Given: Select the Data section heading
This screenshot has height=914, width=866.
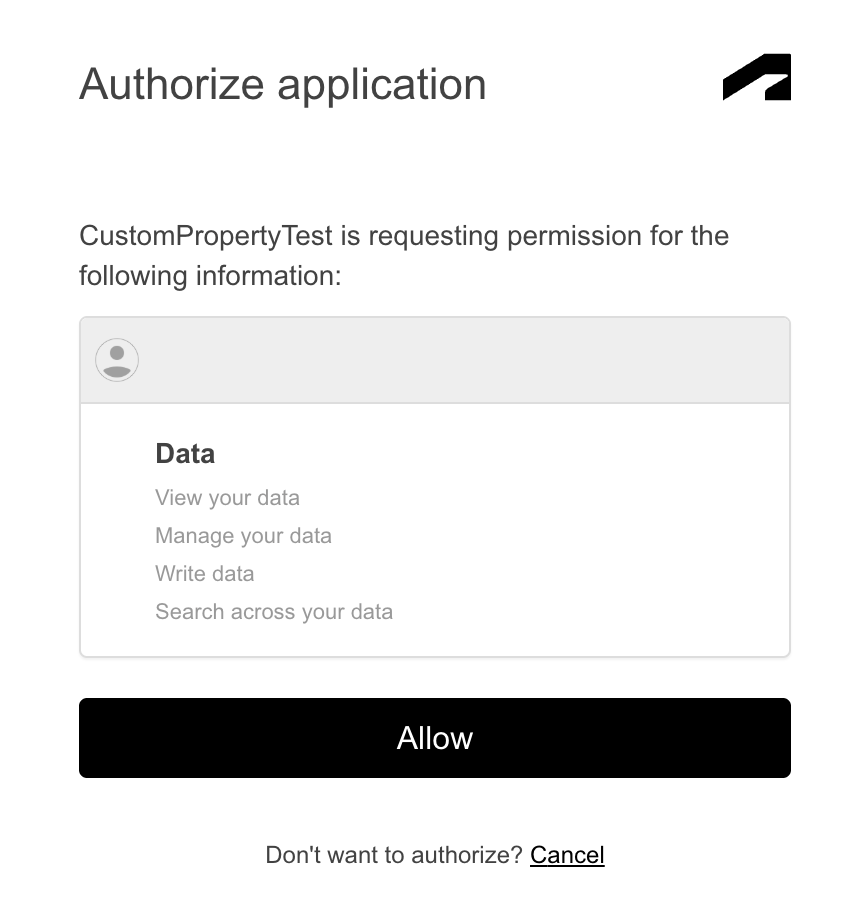Looking at the screenshot, I should [185, 454].
